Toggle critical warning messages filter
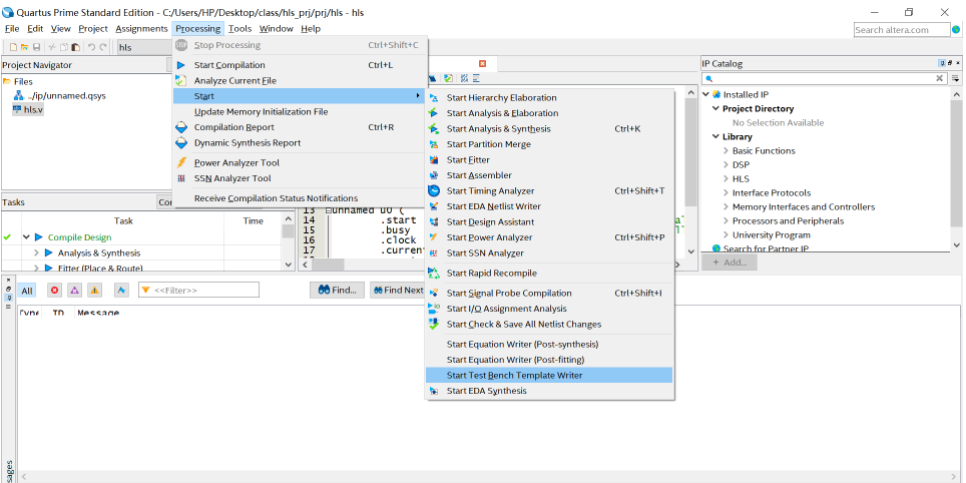966x483 pixels. 75,290
